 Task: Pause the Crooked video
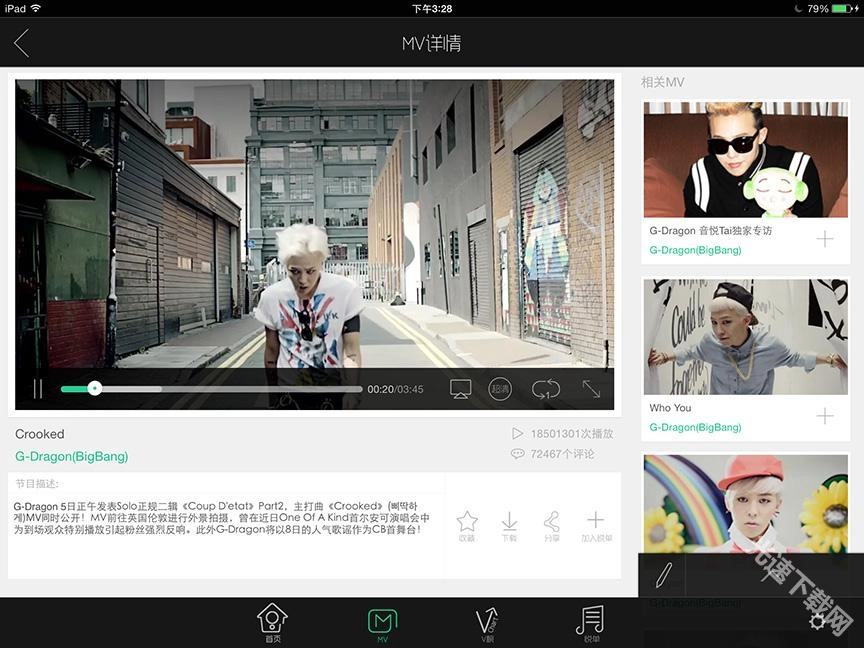tap(38, 389)
